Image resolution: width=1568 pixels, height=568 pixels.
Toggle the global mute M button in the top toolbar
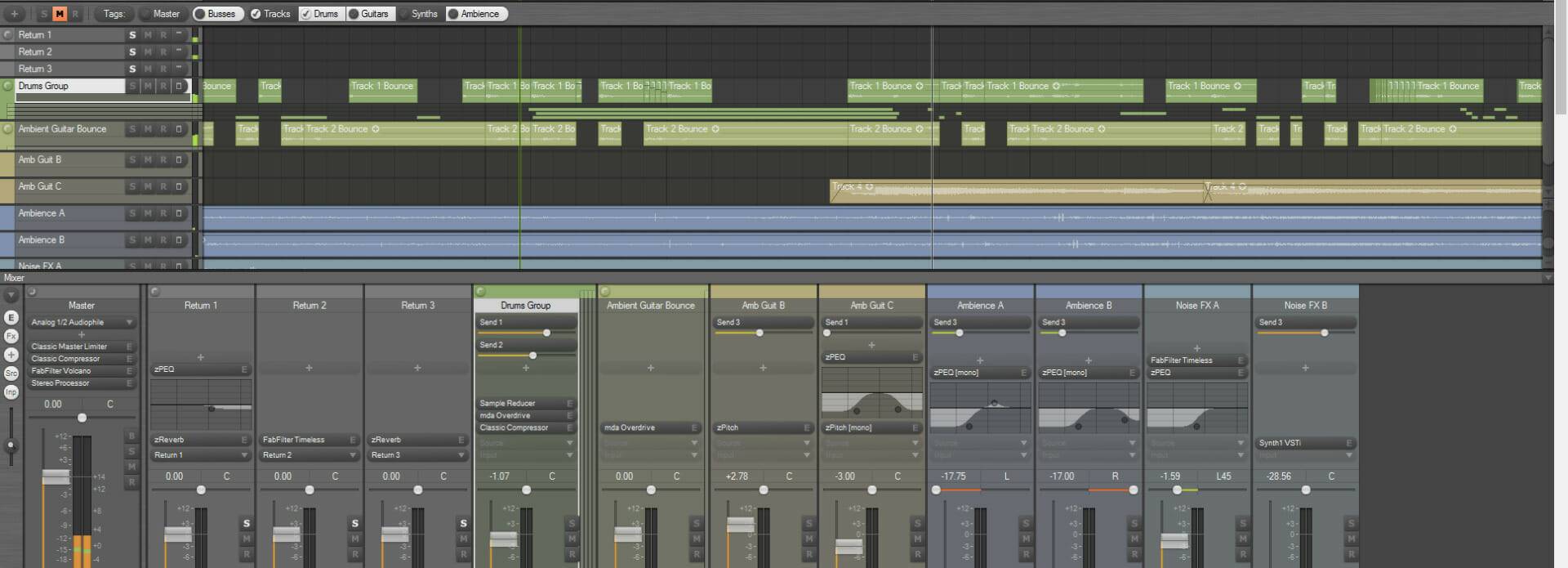(60, 14)
